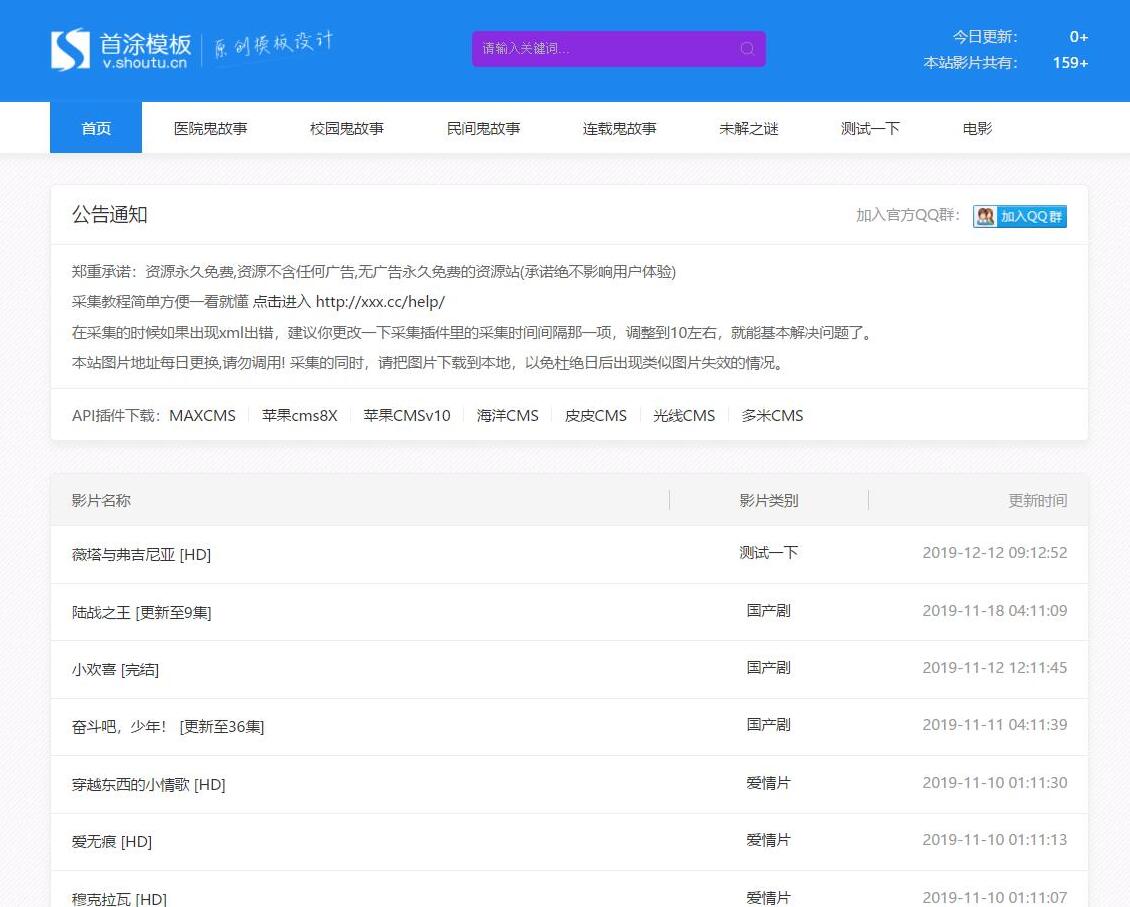Open film 薇塔与弗吉尼亚 [HD]
This screenshot has width=1130, height=907.
click(141, 554)
